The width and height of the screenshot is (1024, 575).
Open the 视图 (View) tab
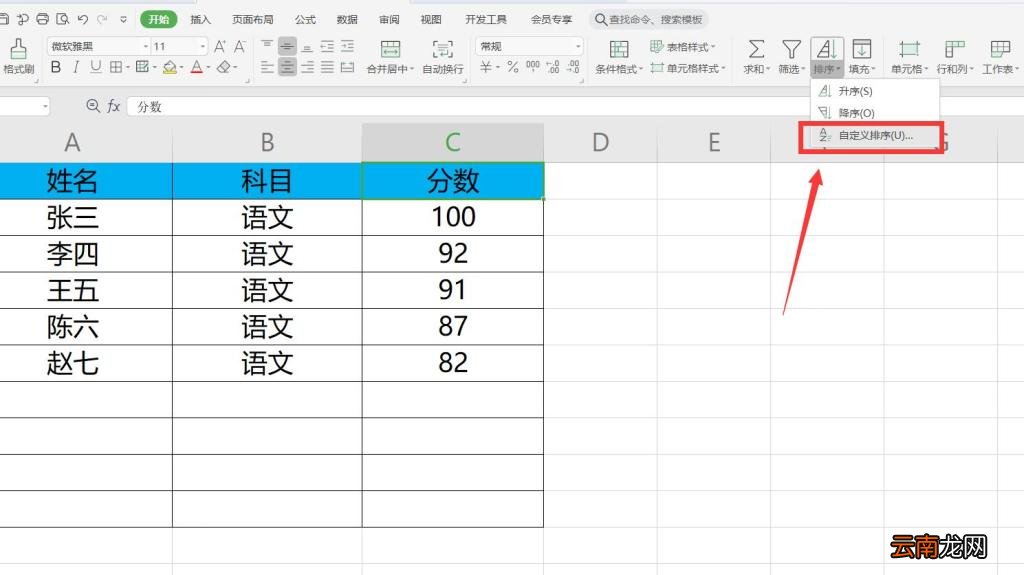[x=431, y=20]
